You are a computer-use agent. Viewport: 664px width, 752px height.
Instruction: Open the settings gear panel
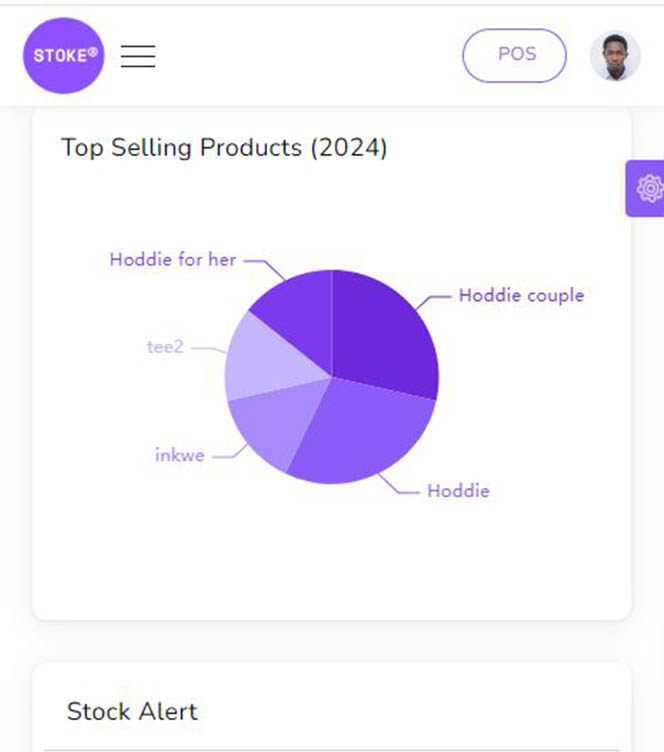(x=646, y=188)
